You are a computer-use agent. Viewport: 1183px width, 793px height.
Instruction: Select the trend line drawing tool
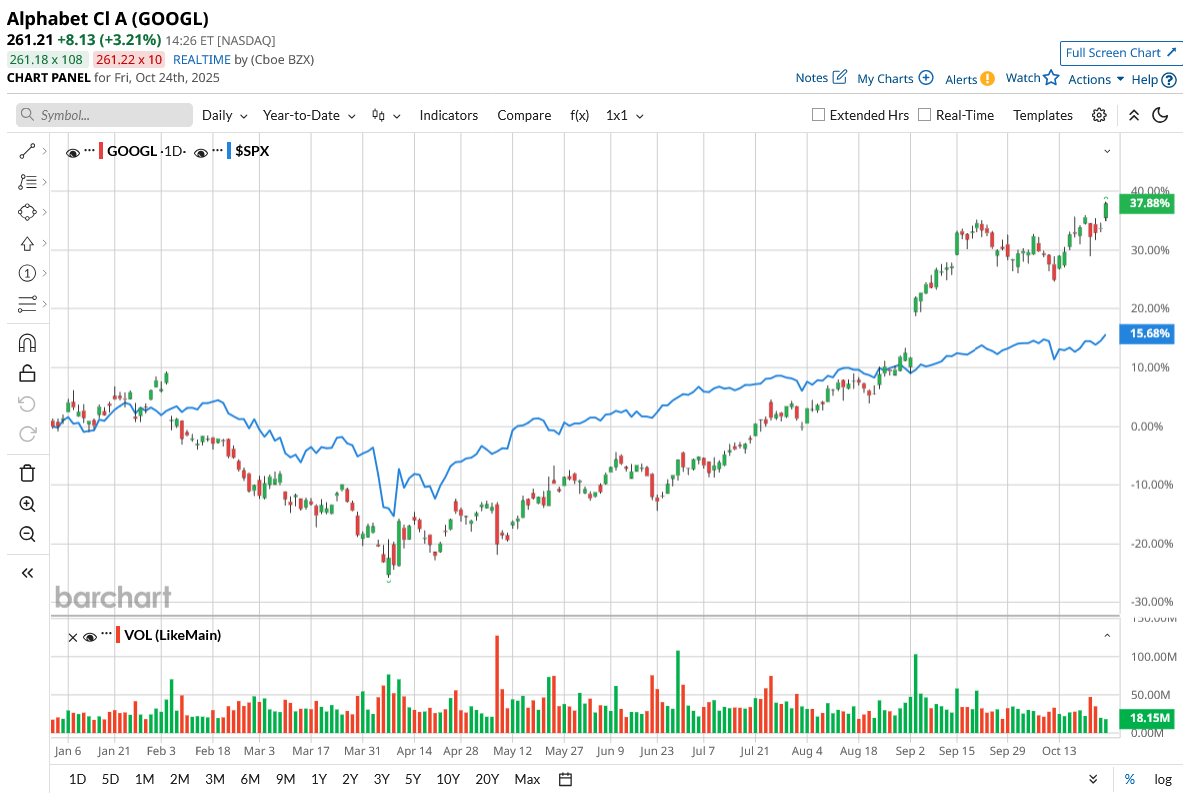click(27, 152)
